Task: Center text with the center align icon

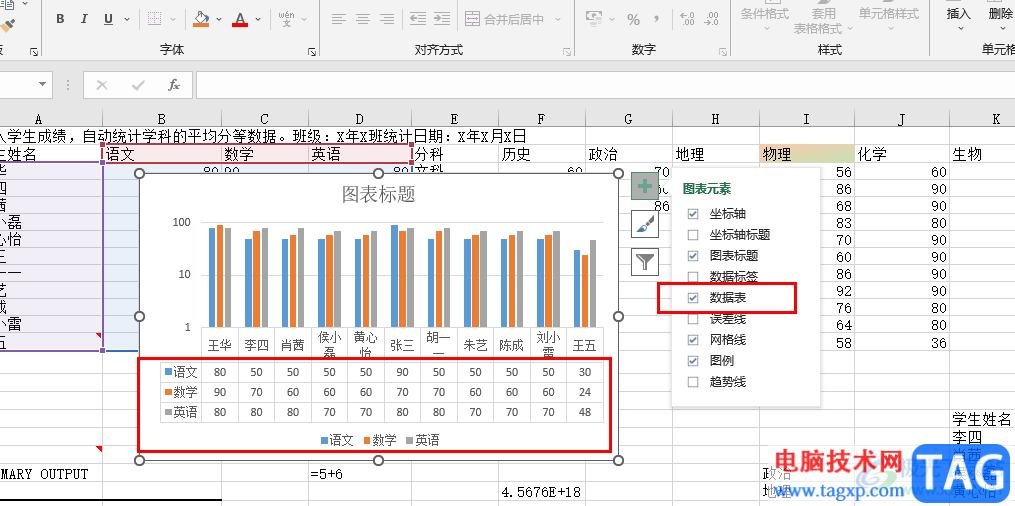Action: pyautogui.click(x=362, y=19)
